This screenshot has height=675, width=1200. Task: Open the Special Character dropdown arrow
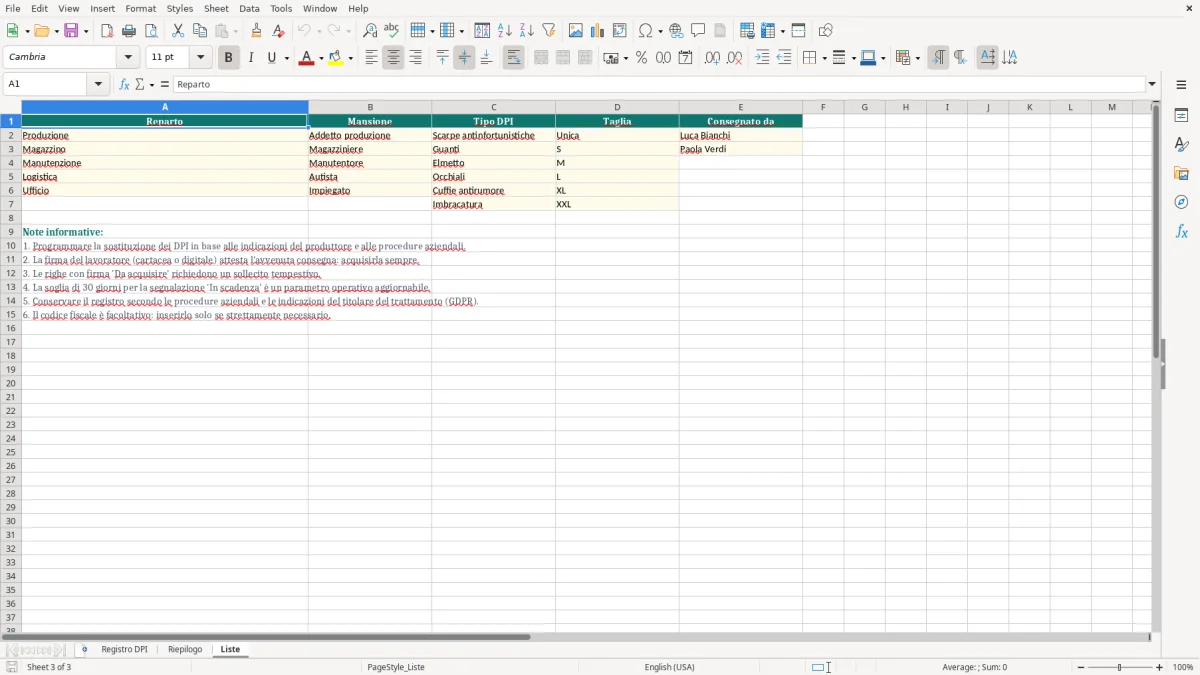[x=660, y=31]
